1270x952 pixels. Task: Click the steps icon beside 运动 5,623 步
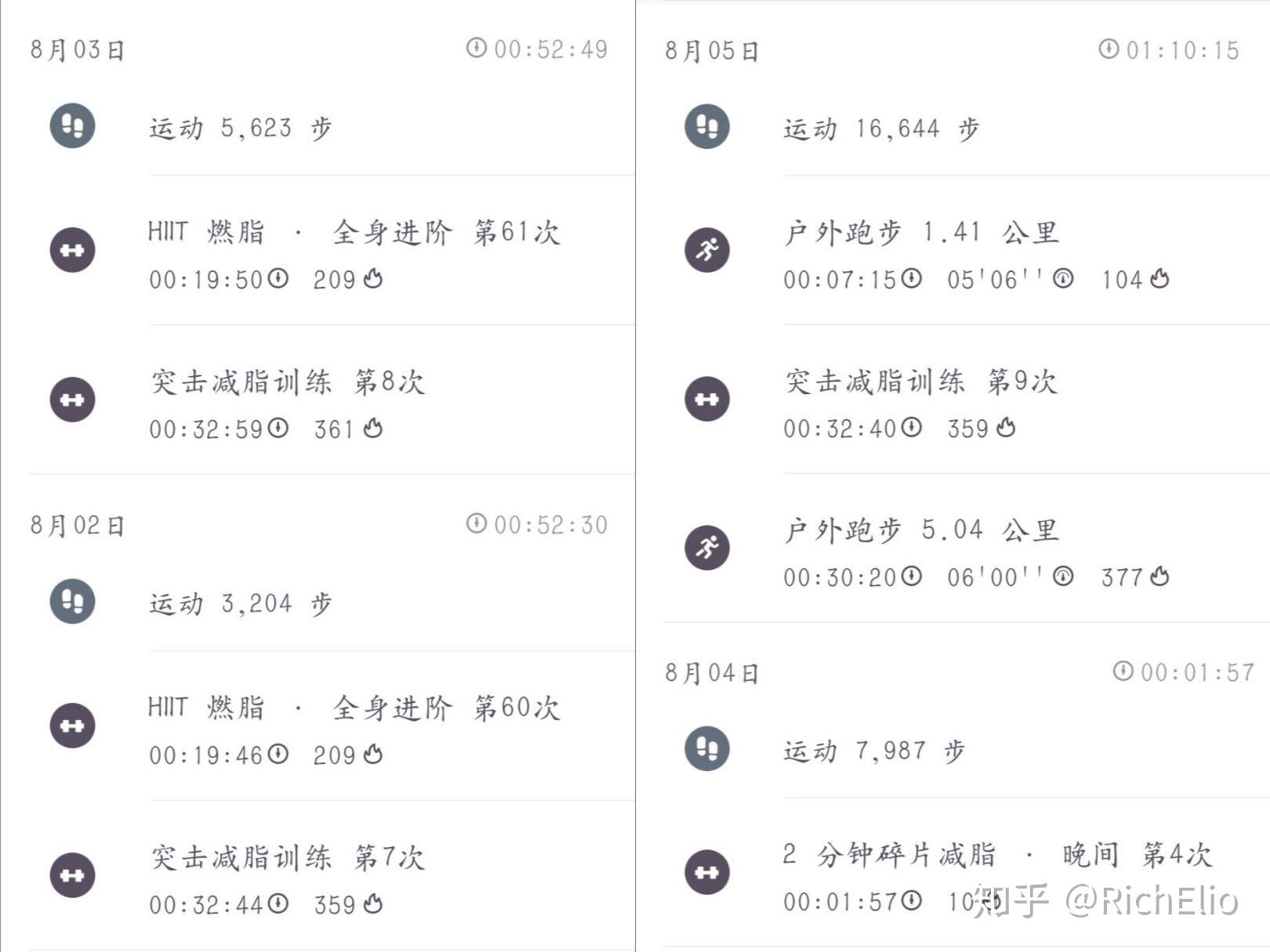pos(71,127)
